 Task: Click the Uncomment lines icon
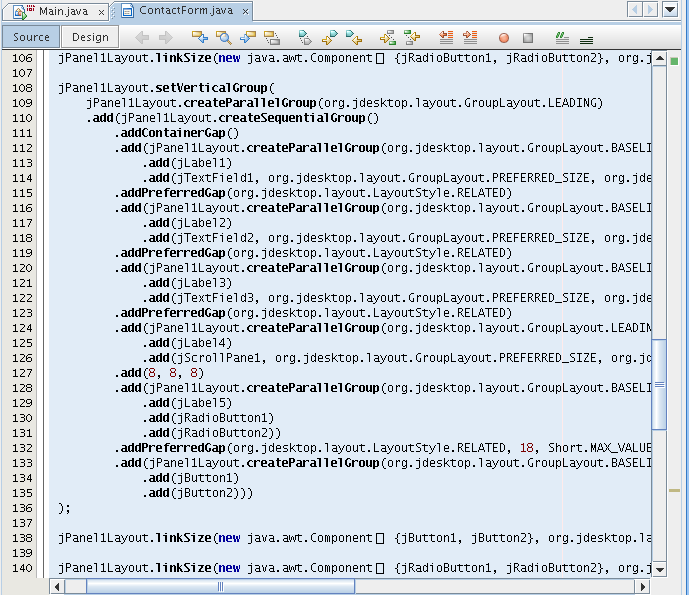click(x=586, y=38)
